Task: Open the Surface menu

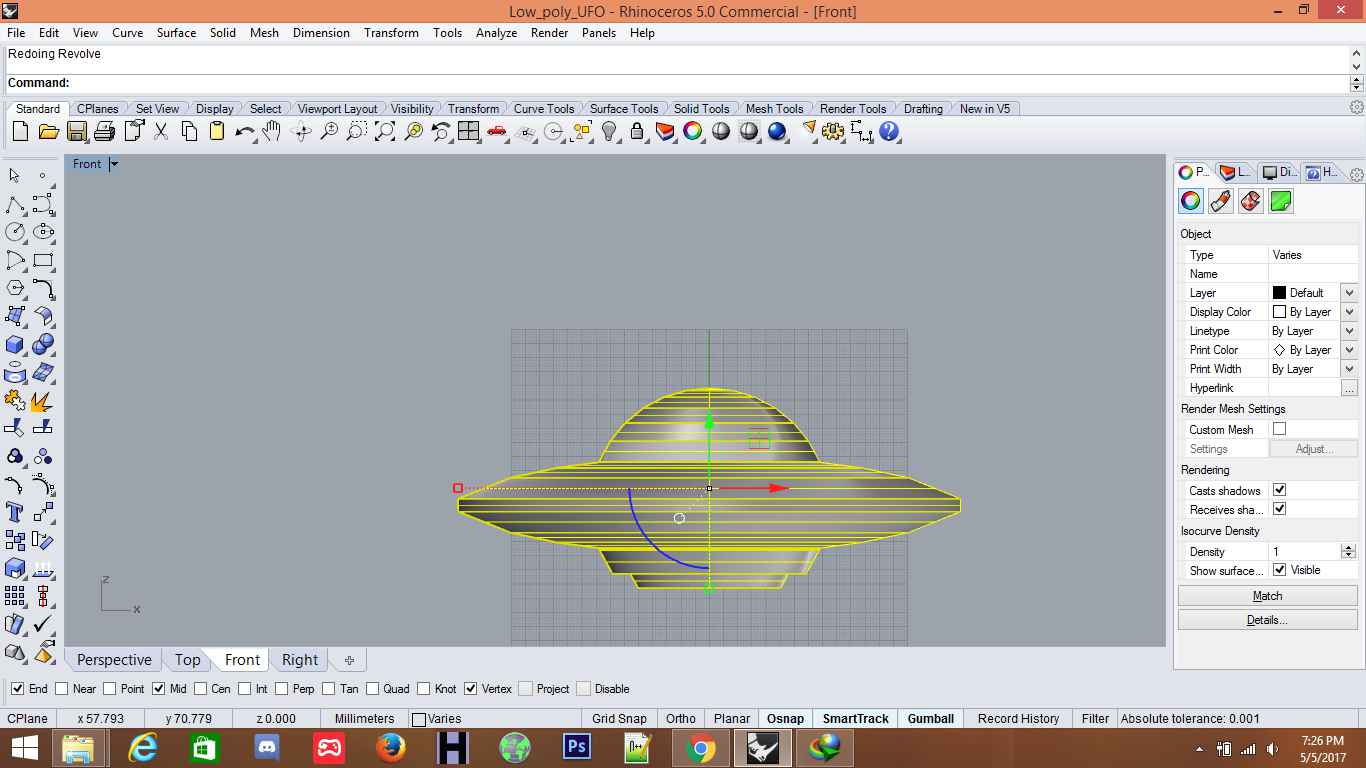Action: click(176, 33)
